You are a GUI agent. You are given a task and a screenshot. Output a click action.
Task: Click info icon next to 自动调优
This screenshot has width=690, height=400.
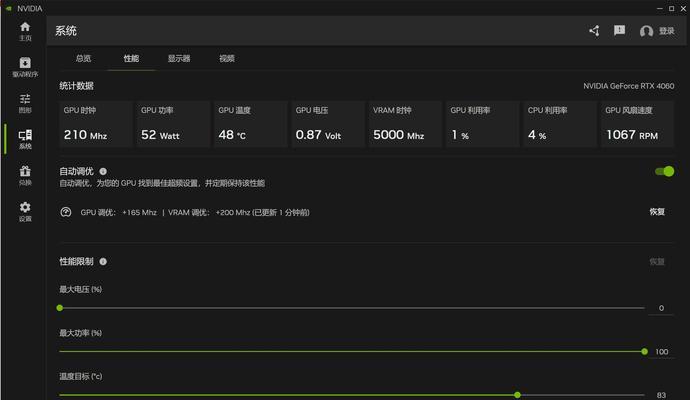[x=103, y=171]
